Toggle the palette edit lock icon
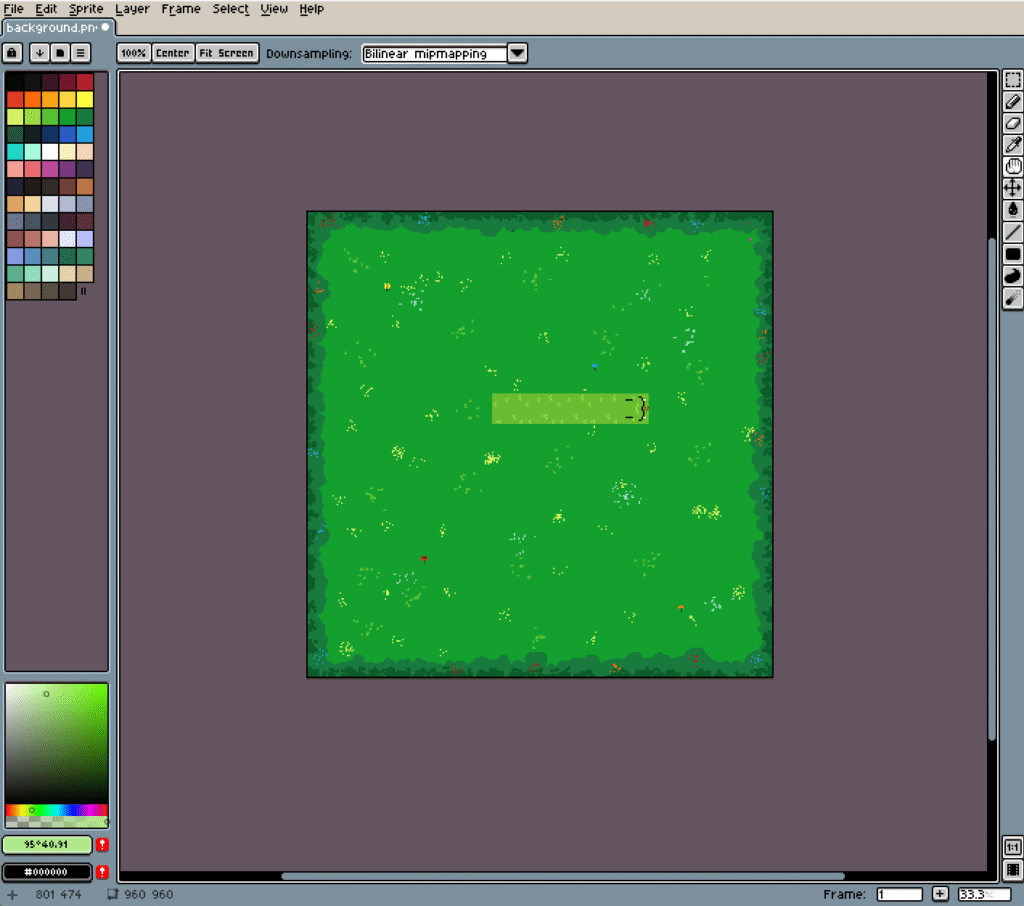The image size is (1024, 906). tap(13, 53)
